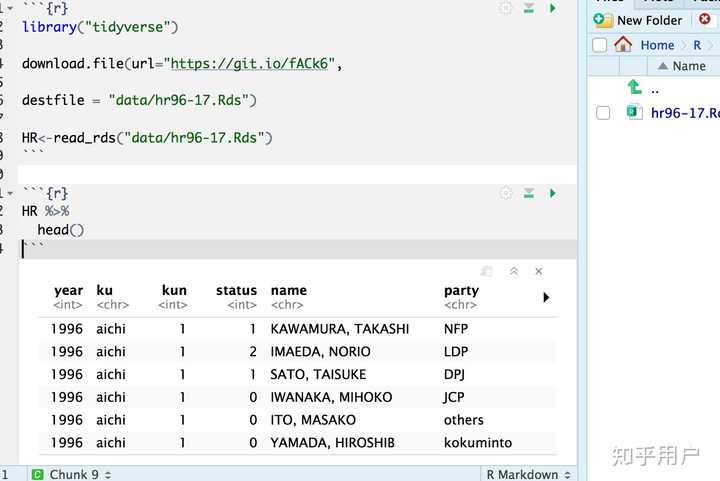This screenshot has width=720, height=481.
Task: Check the hr96-17.Rds file checkbox
Action: [603, 113]
